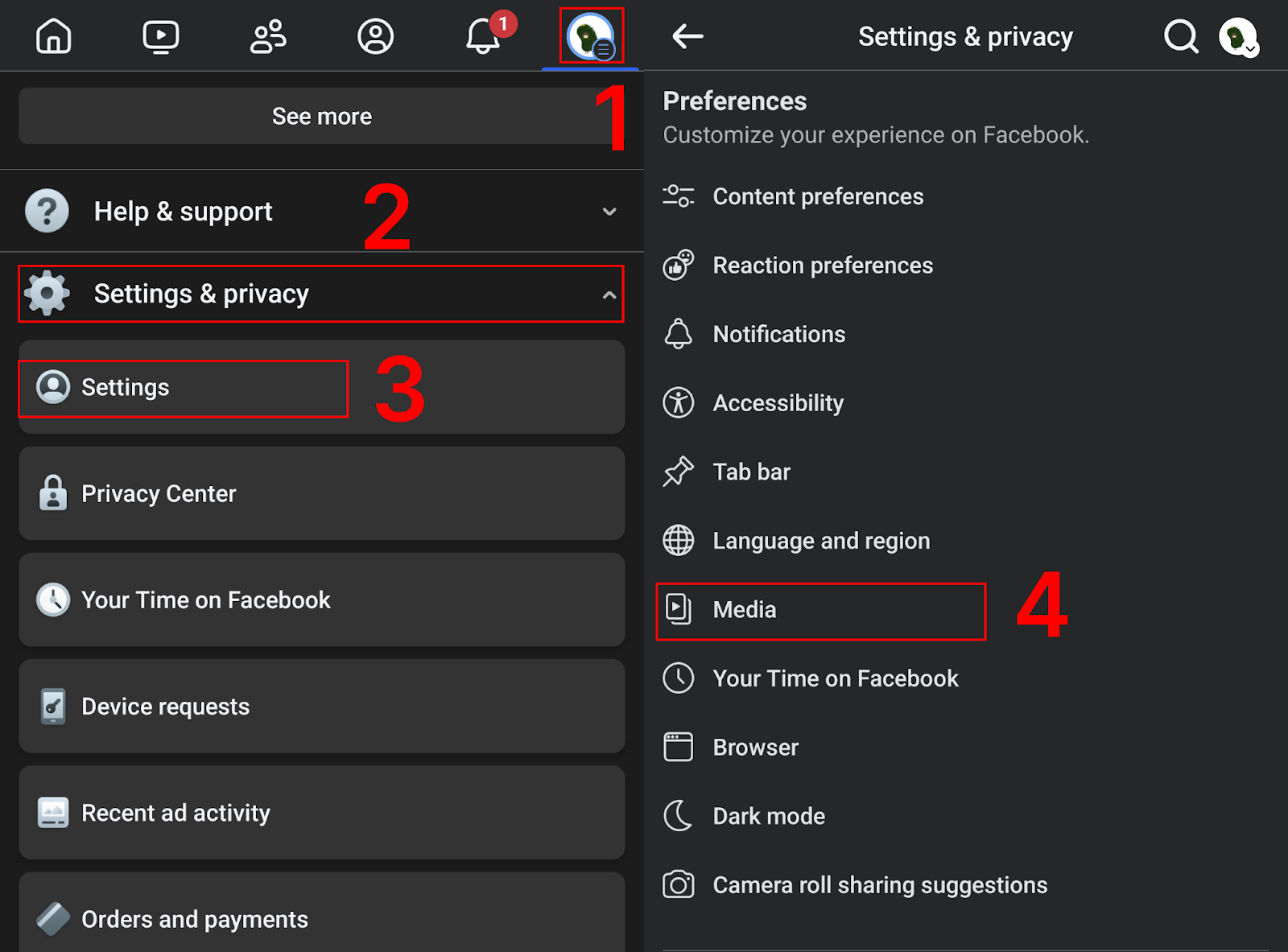Viewport: 1288px width, 952px height.
Task: Open the Menu profile avatar tab
Action: coord(592,36)
